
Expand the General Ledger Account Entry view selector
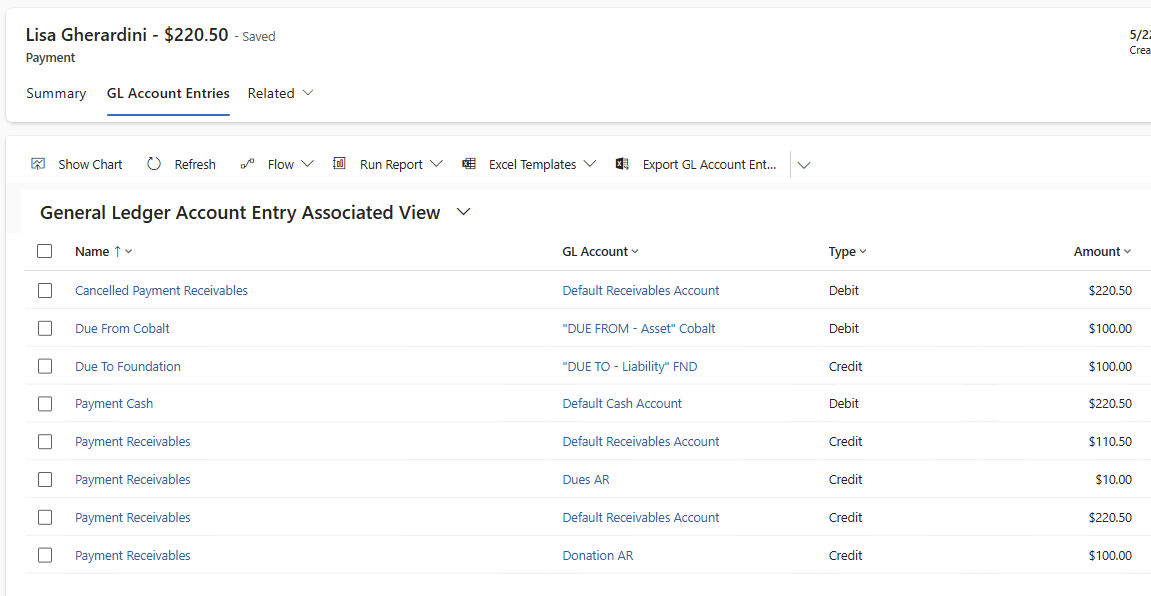[x=463, y=212]
